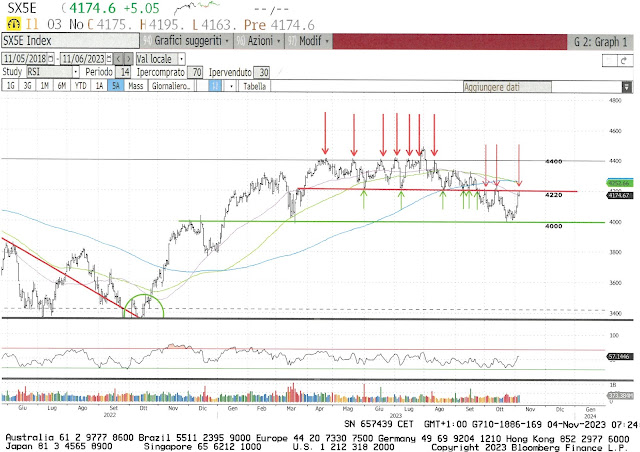Click the Tabella button
Viewport: 640px width, 452px height.
pos(254,86)
